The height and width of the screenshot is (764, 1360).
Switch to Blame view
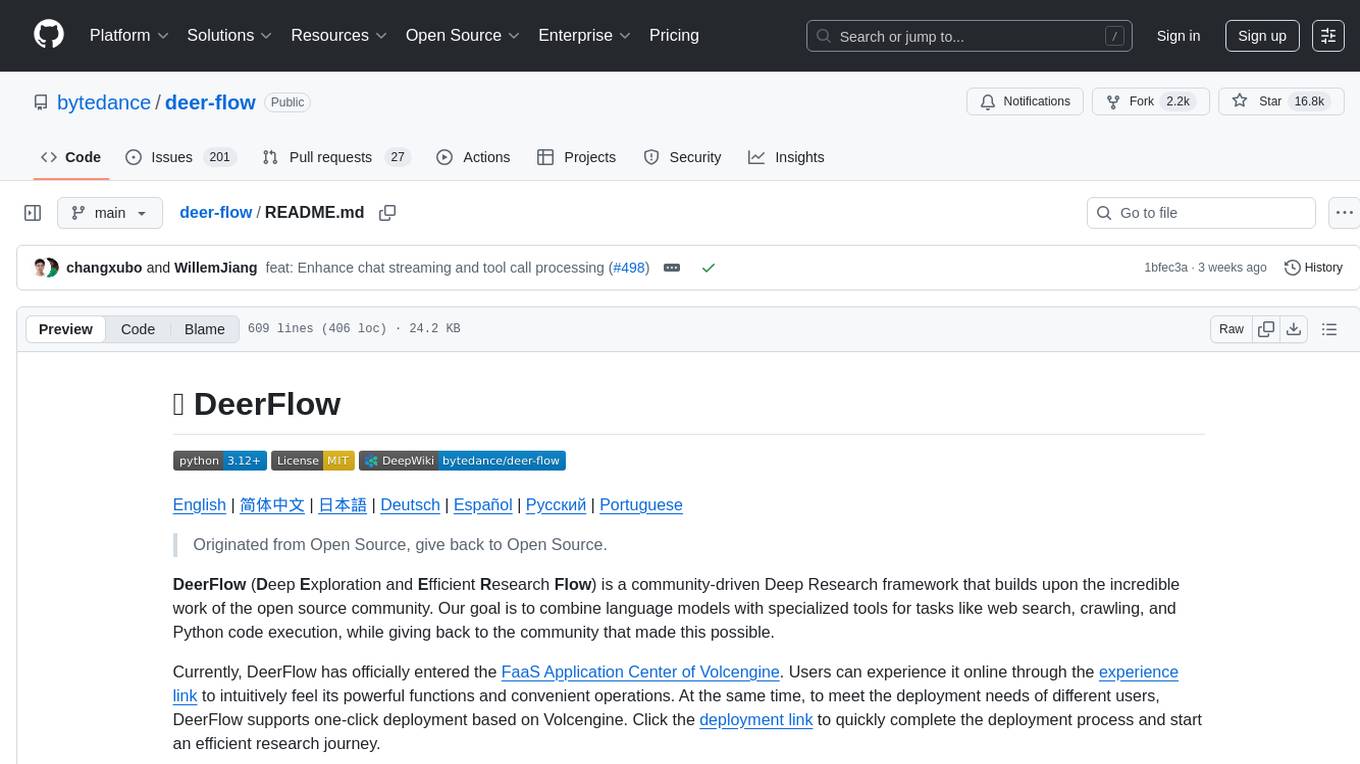click(204, 329)
